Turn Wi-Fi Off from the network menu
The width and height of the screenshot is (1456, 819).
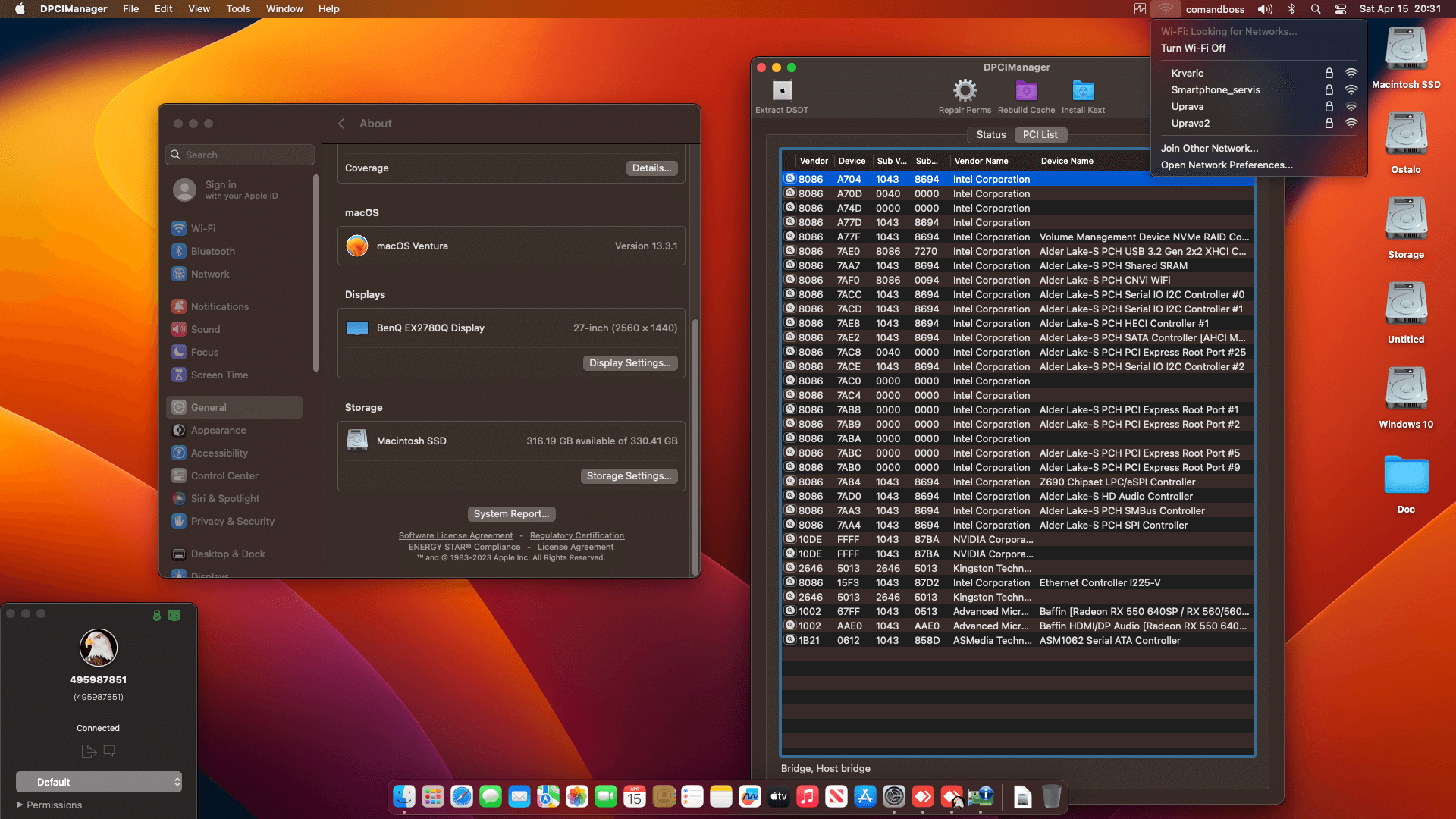pos(1194,48)
